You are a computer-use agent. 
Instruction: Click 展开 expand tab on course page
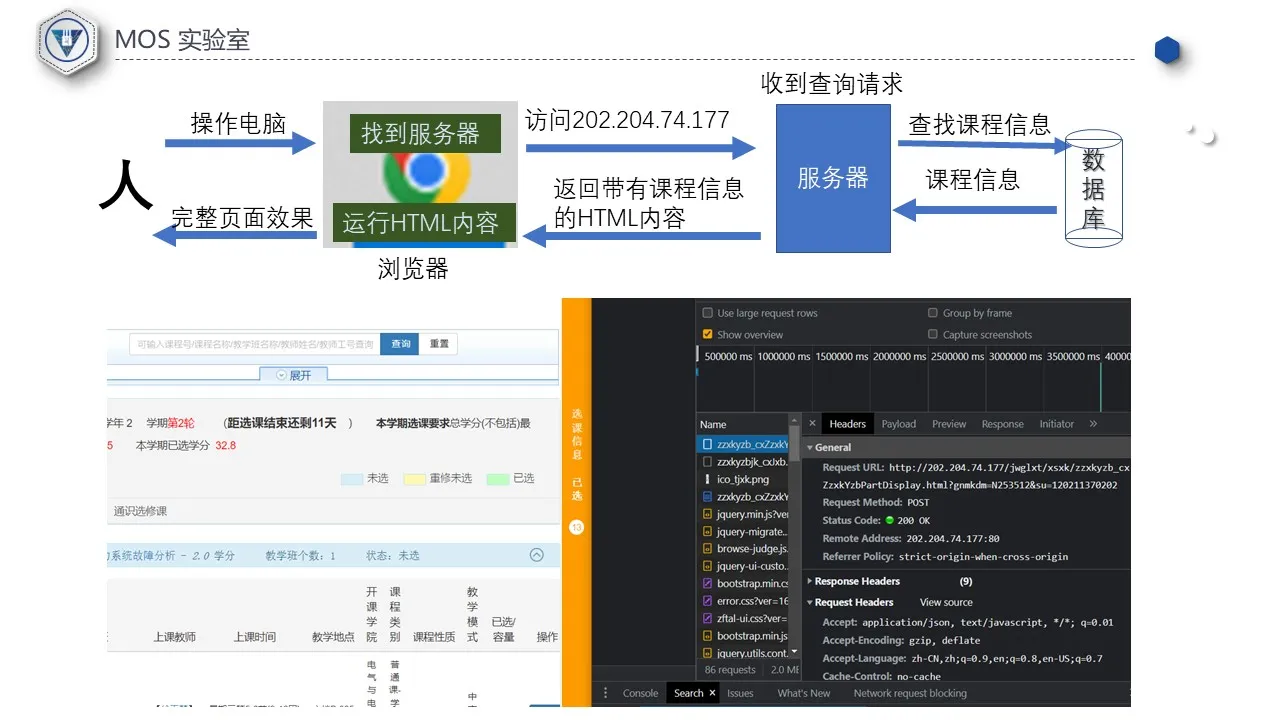(x=293, y=375)
